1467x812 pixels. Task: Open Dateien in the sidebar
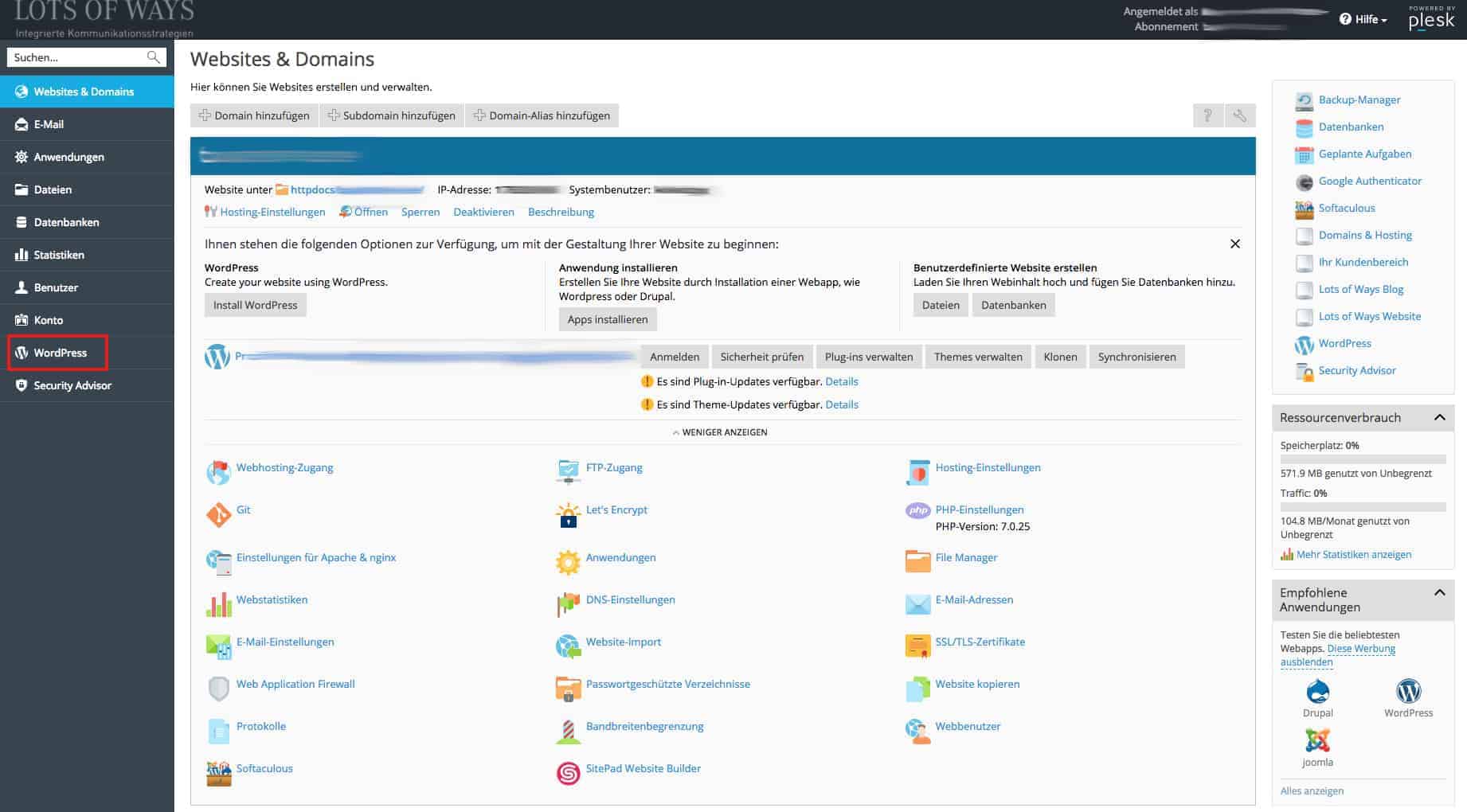87,189
